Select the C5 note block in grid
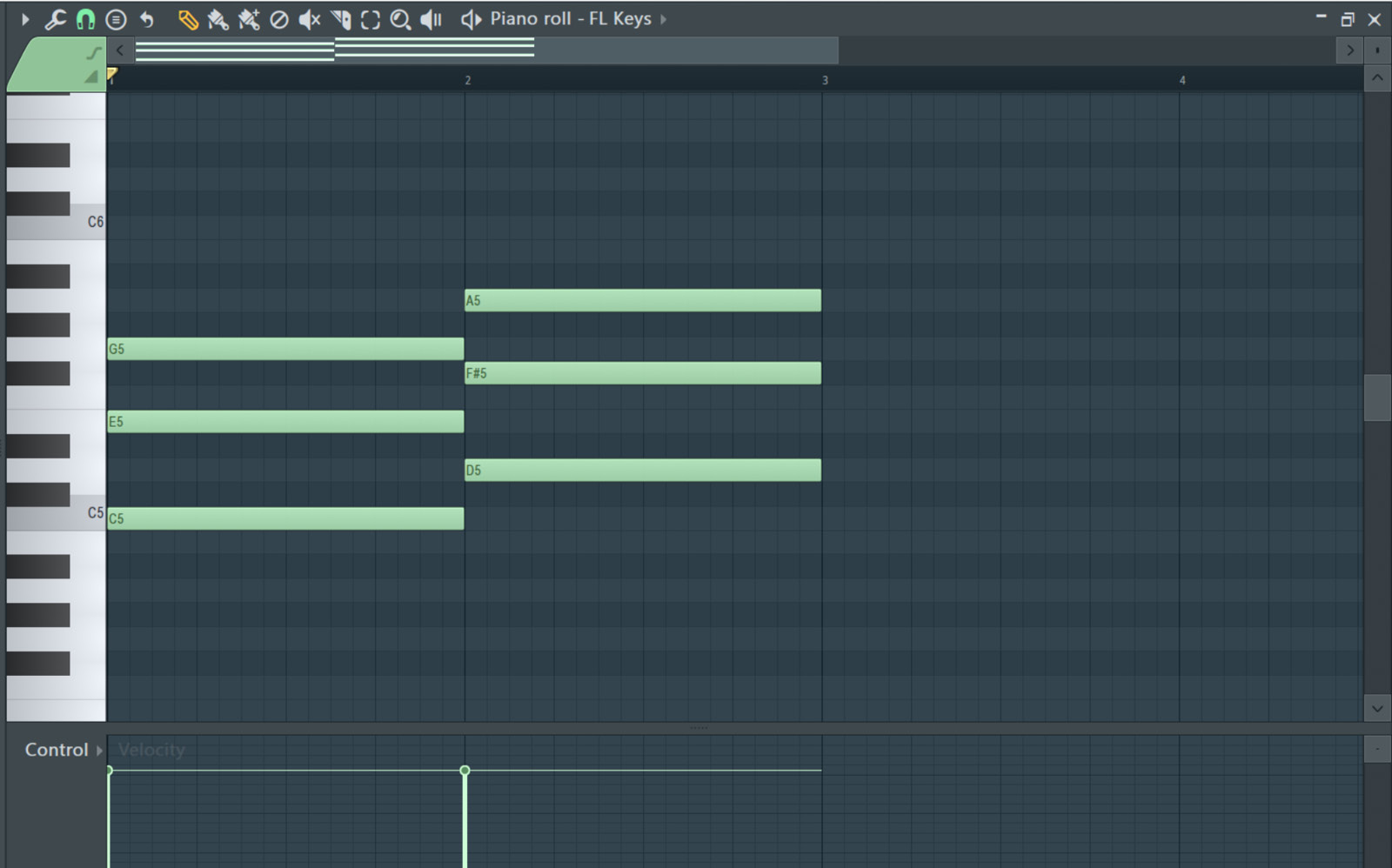Viewport: 1392px width, 868px height. (x=285, y=518)
